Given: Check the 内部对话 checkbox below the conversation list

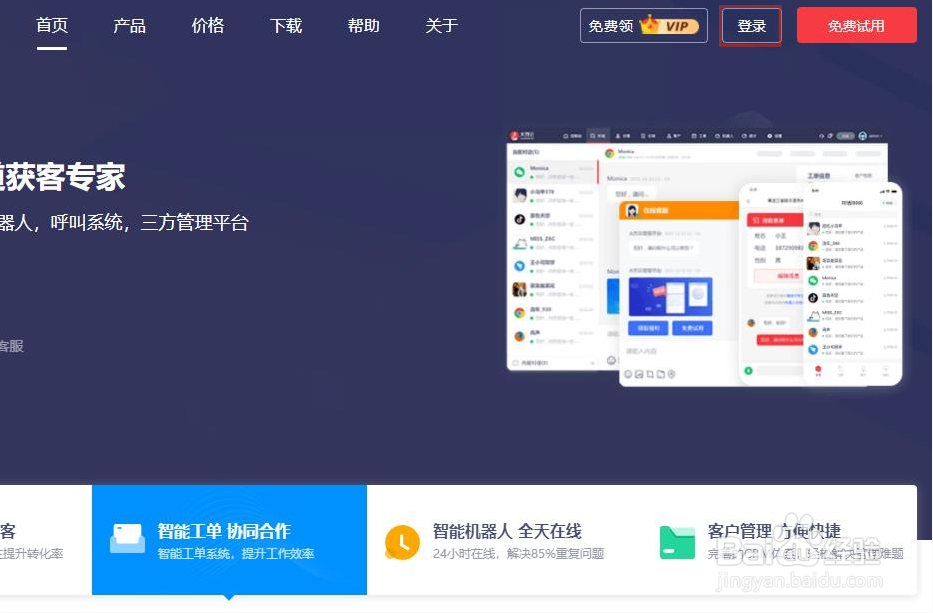Looking at the screenshot, I should [514, 361].
